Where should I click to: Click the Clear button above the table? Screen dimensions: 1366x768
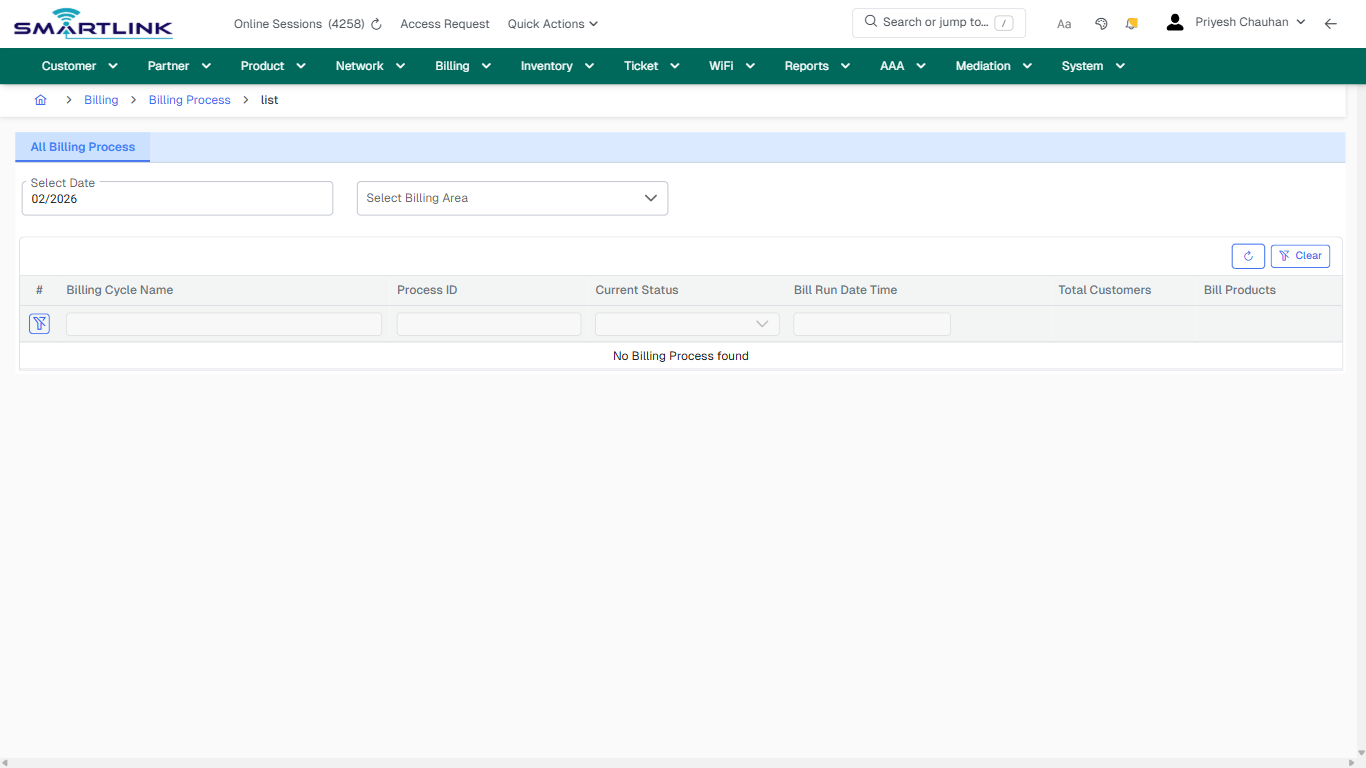coord(1300,256)
